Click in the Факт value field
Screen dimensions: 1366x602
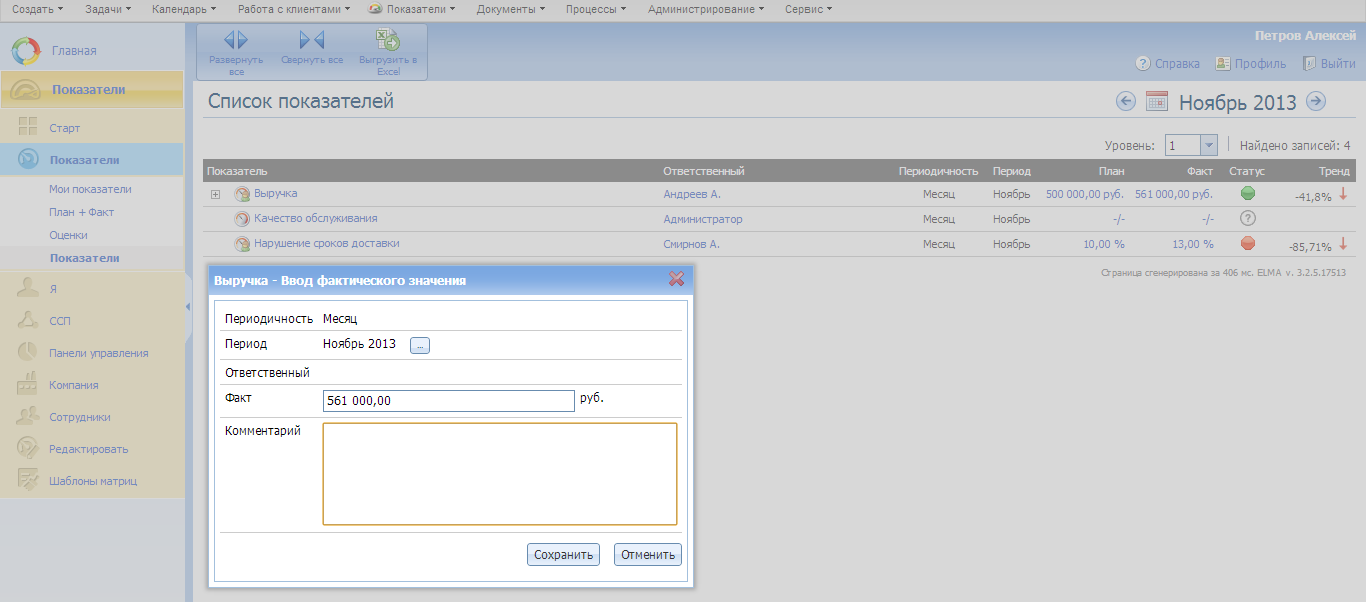tap(448, 400)
